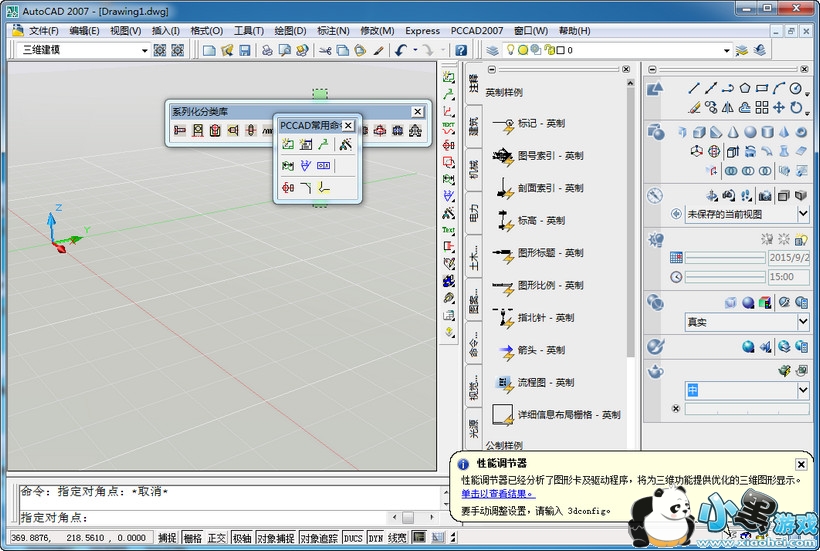Image resolution: width=820 pixels, height=551 pixels.
Task: Click the 单击以查看结果 link
Action: click(x=498, y=494)
